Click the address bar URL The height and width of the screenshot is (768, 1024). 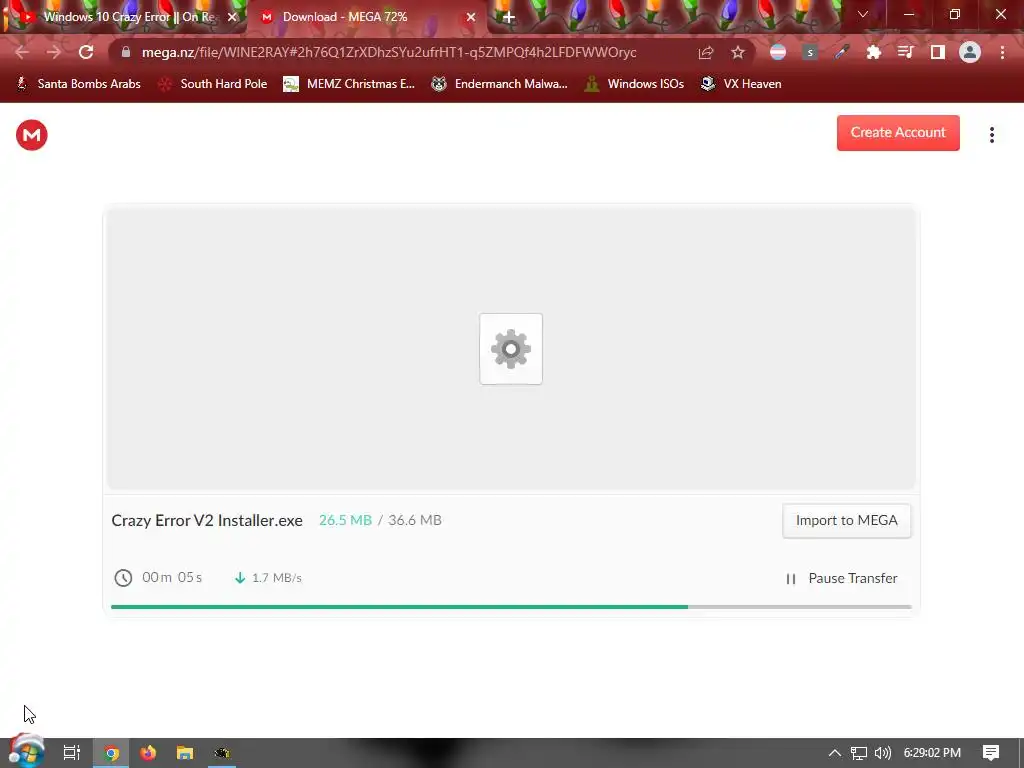click(389, 52)
